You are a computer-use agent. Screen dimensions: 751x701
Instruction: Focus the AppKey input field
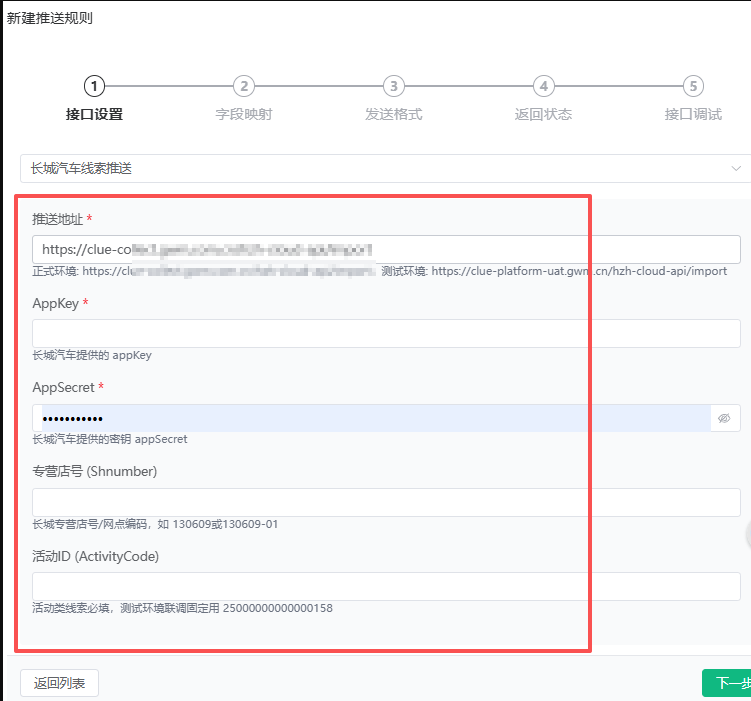click(x=386, y=333)
